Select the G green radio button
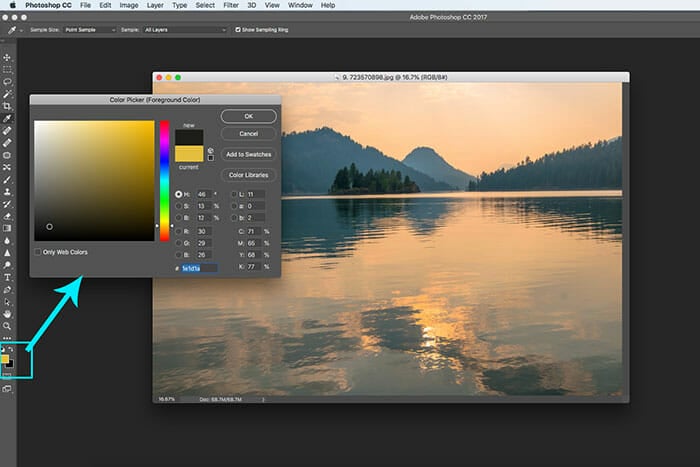 [x=179, y=243]
